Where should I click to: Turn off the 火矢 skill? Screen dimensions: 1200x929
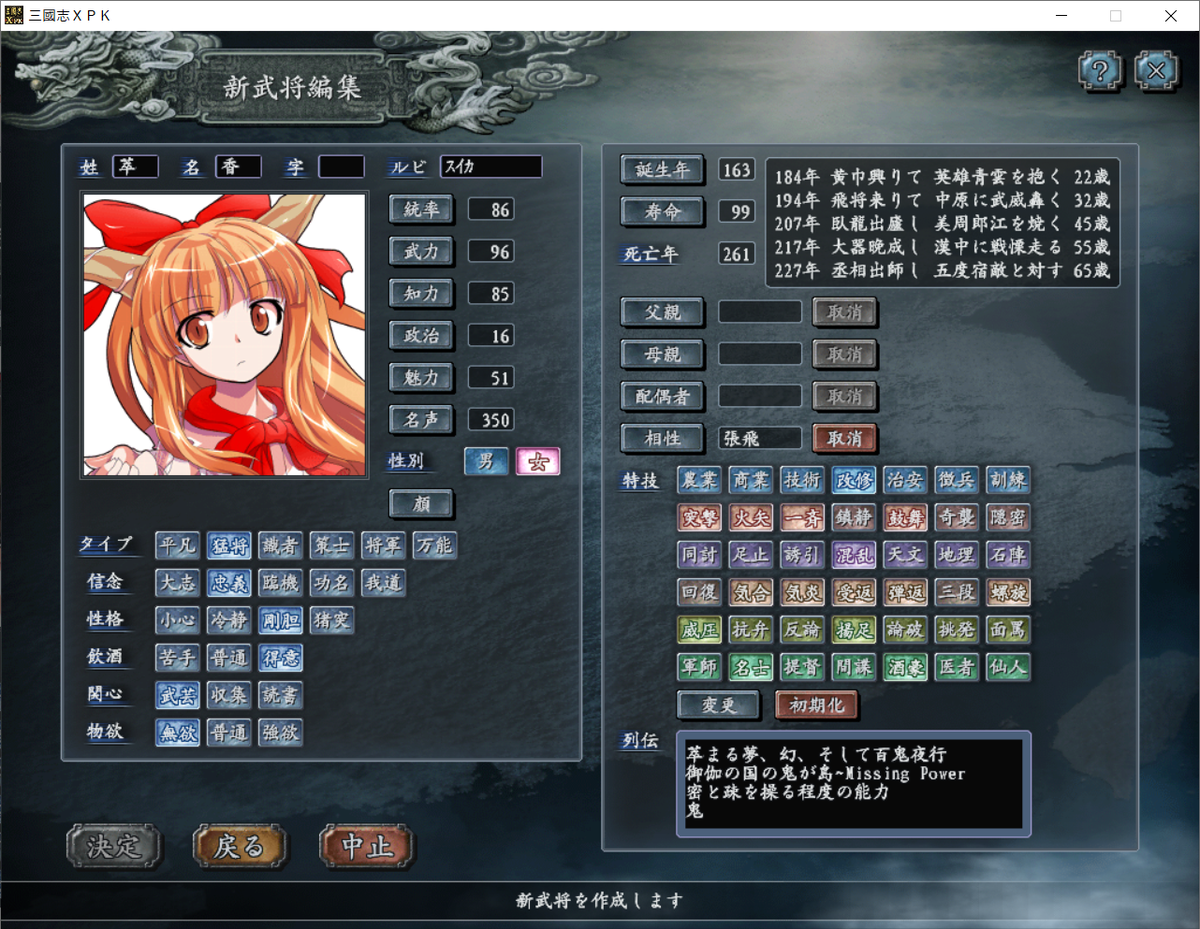pos(750,518)
